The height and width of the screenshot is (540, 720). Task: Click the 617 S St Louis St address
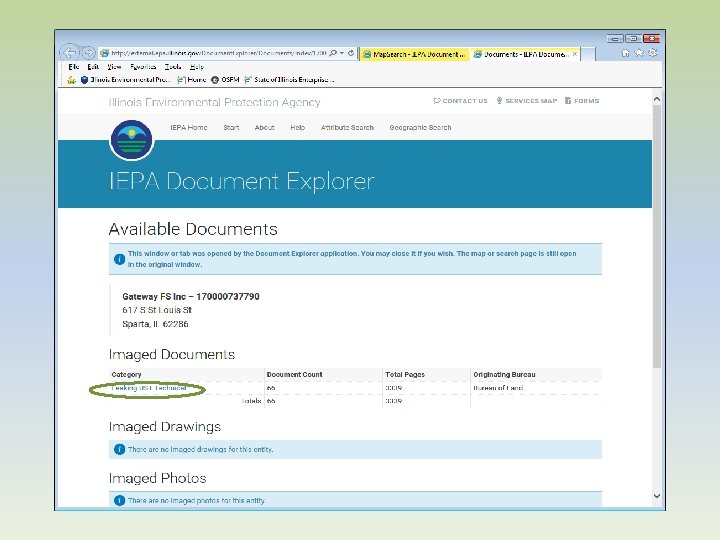tap(157, 310)
